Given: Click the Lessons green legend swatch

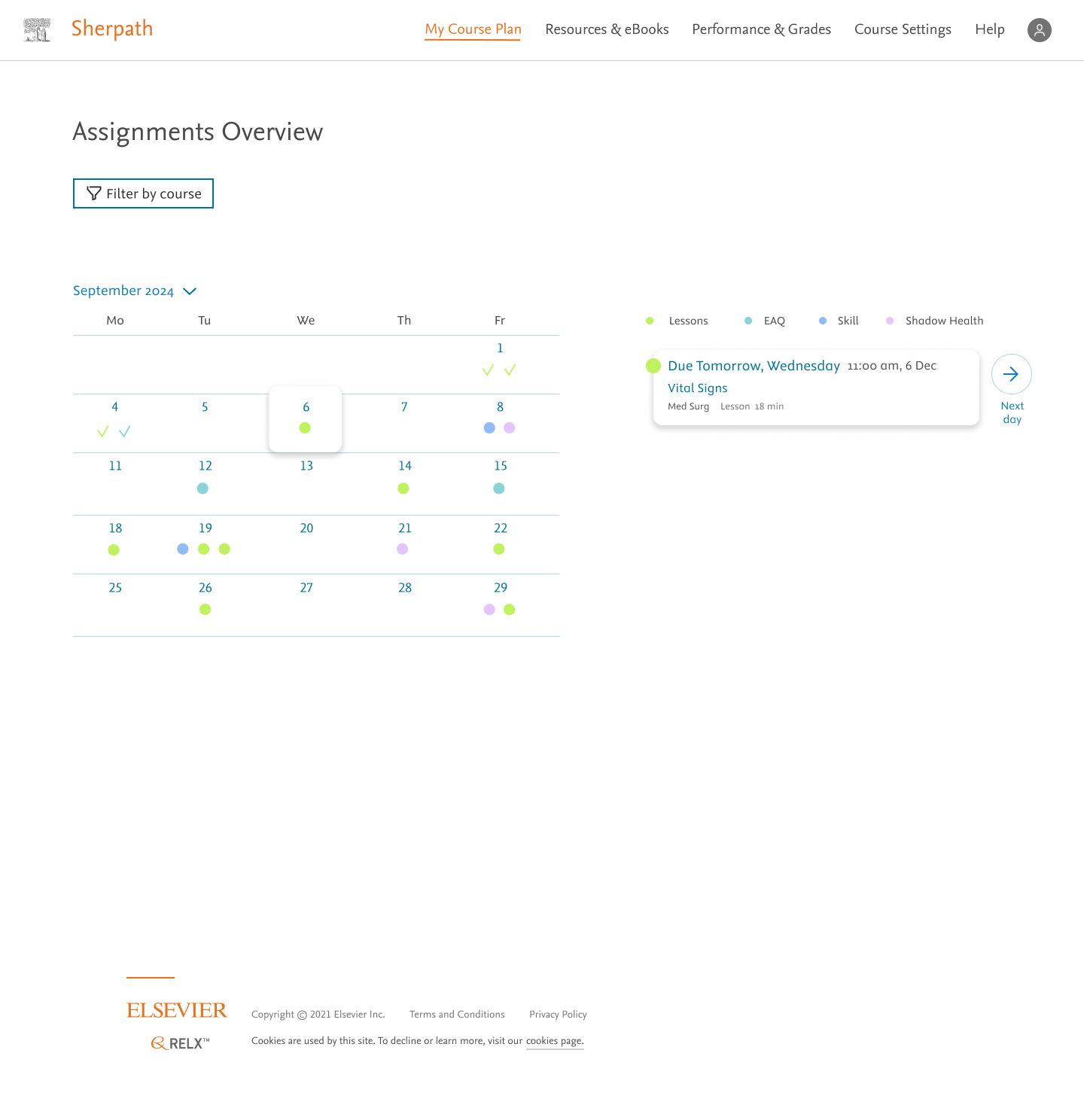Looking at the screenshot, I should click(650, 321).
